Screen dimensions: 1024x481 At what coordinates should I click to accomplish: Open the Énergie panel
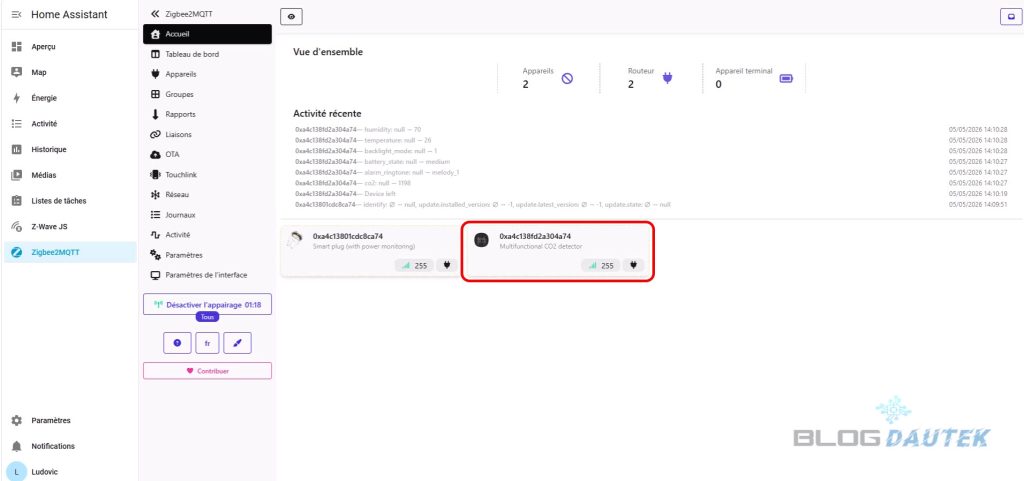point(70,98)
